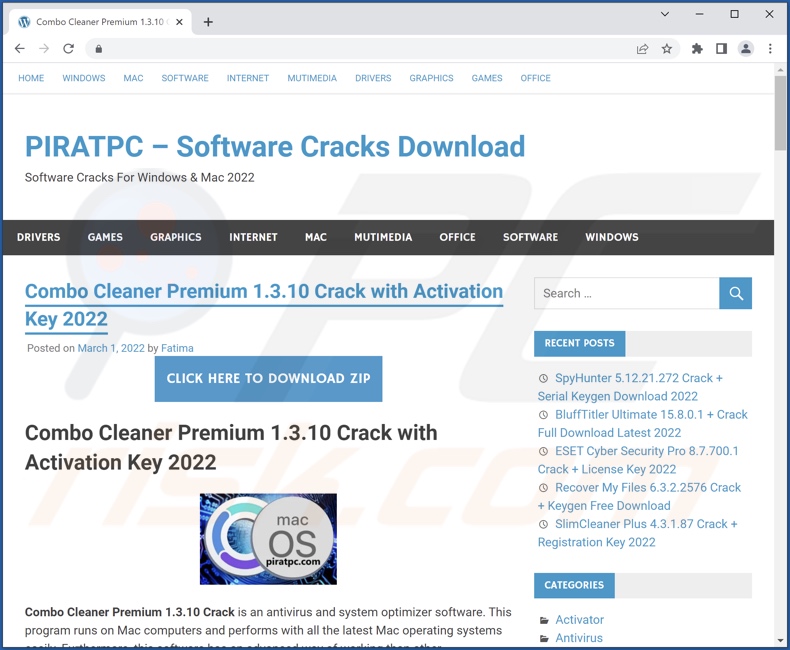Open WINDOWS in the top menu
The image size is (790, 650).
point(84,78)
